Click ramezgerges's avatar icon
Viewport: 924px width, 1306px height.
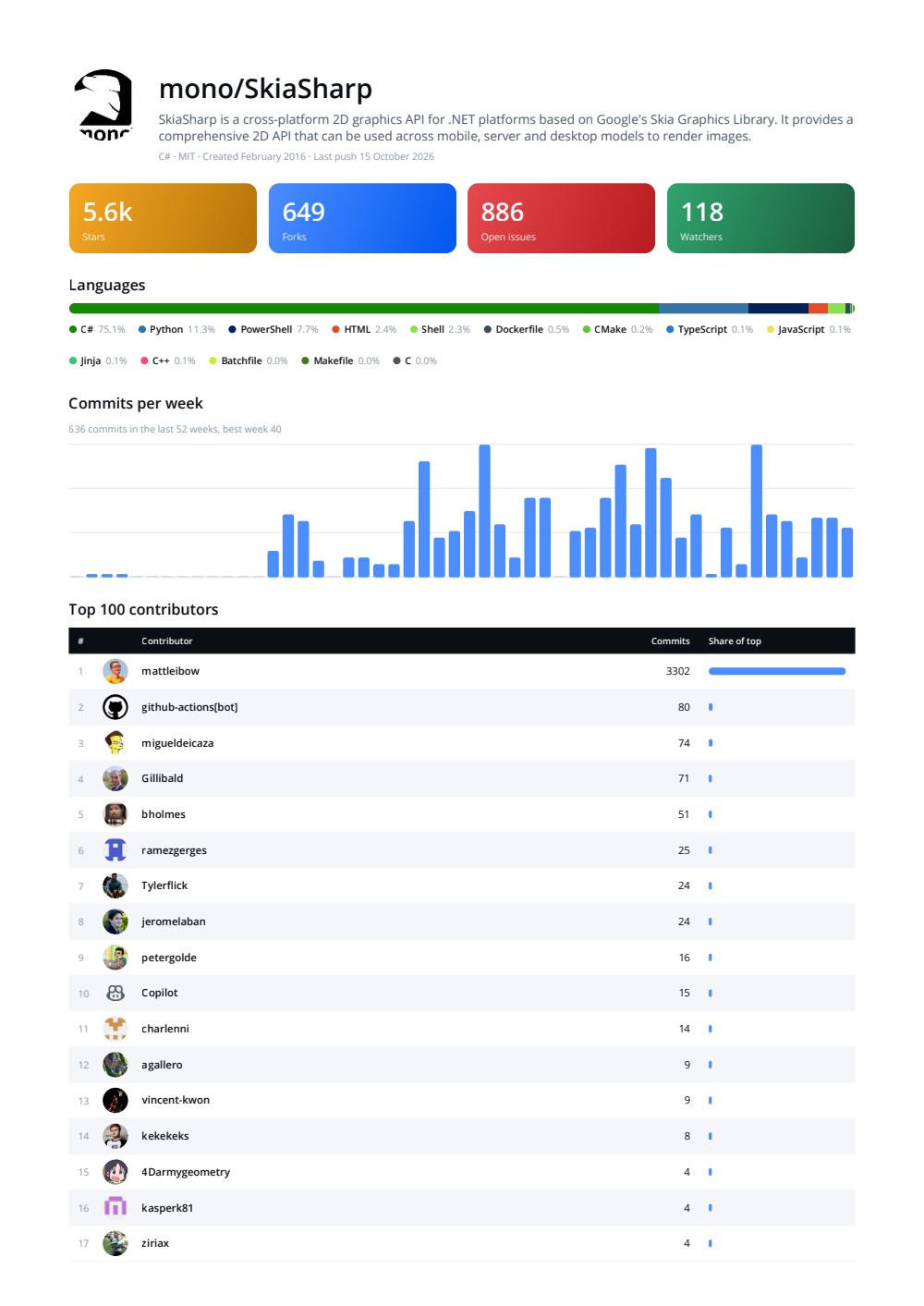[x=115, y=850]
